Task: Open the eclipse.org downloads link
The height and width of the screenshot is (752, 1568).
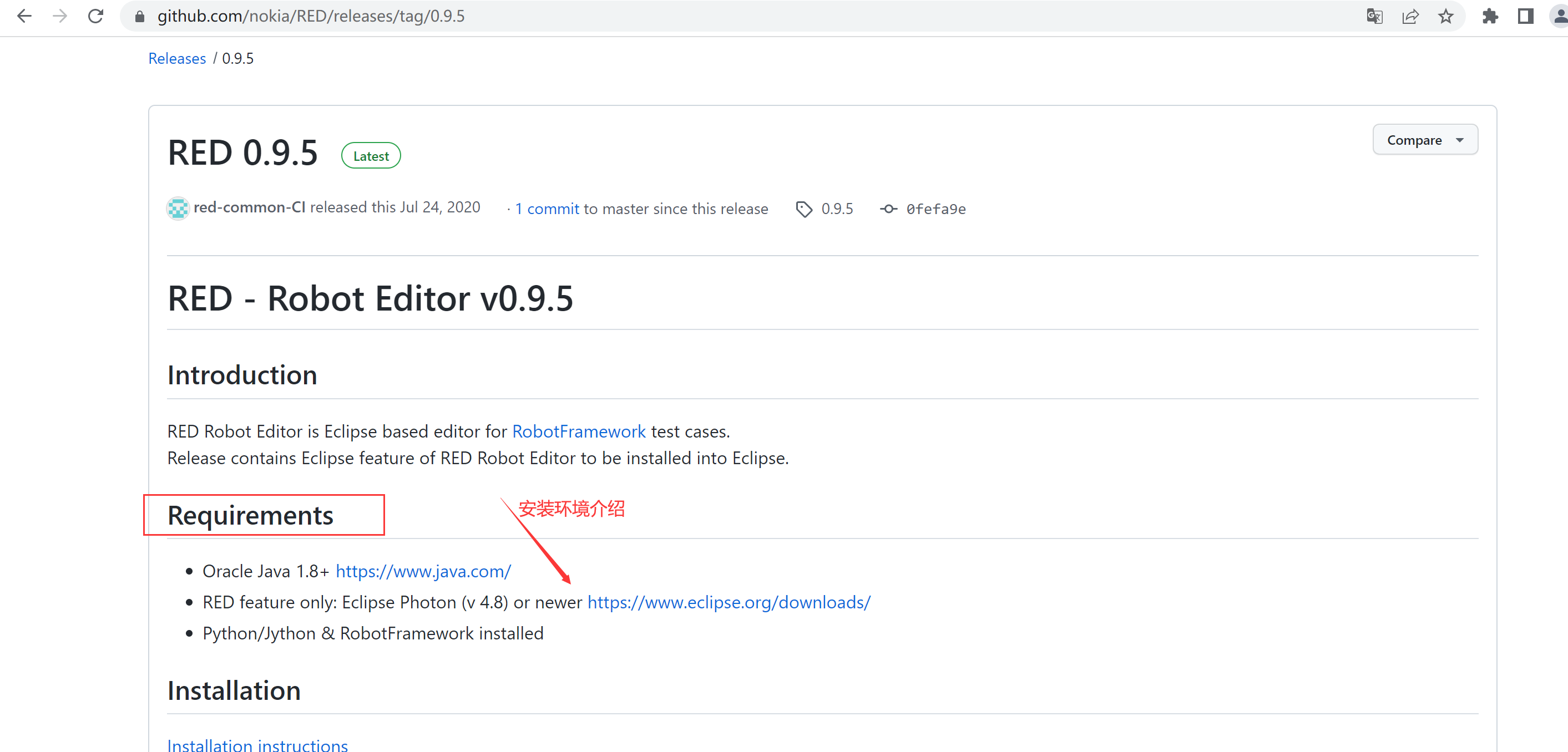Action: pos(729,602)
